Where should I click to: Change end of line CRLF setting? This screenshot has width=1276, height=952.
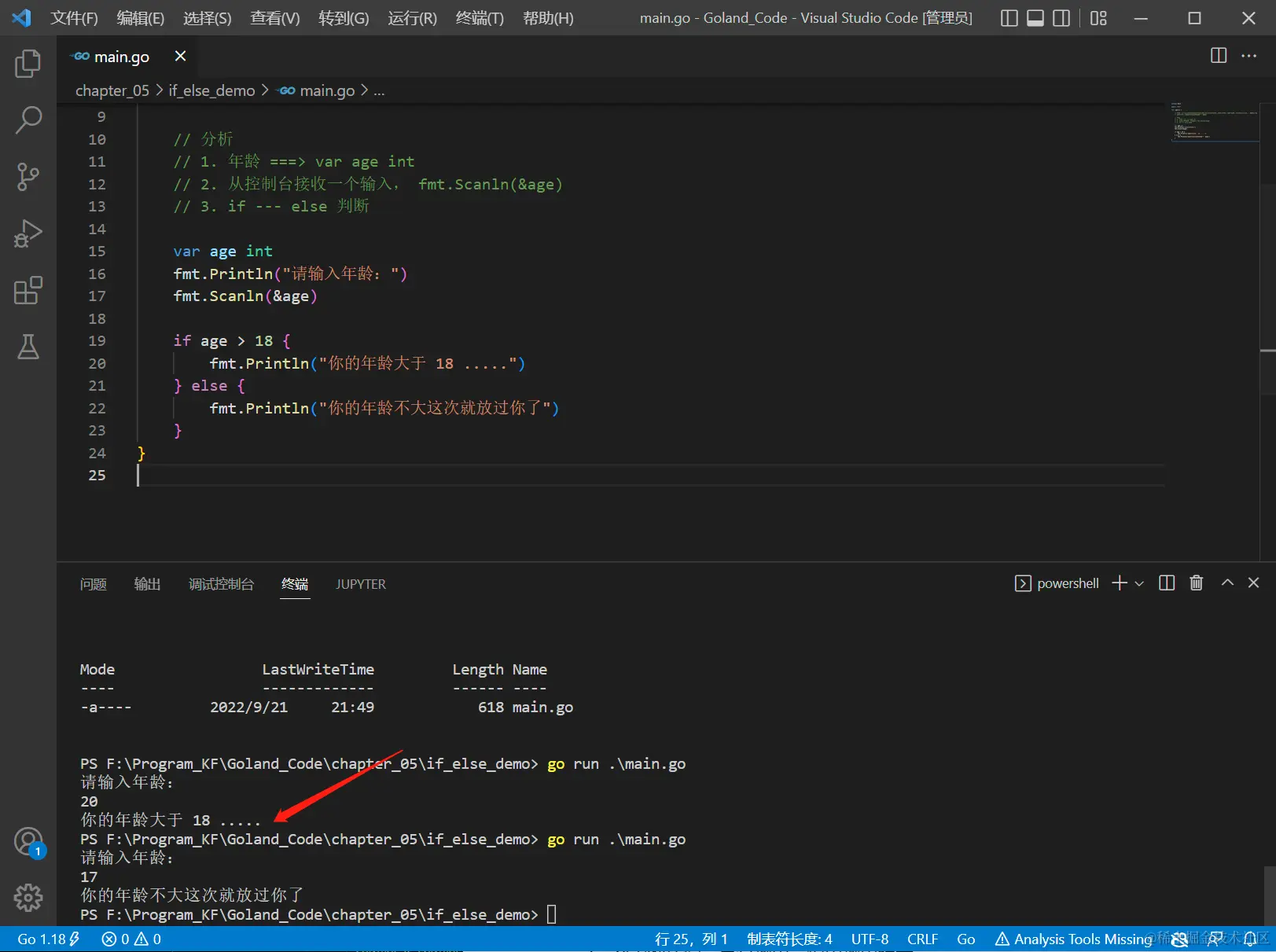pos(922,939)
